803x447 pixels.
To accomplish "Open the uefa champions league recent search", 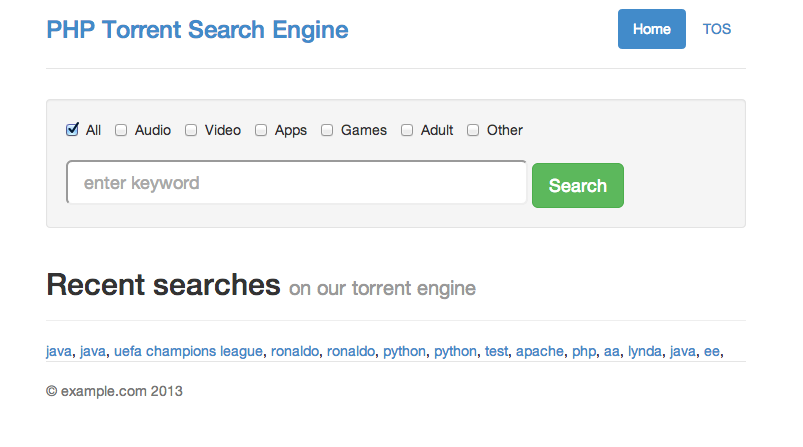I will coord(188,351).
